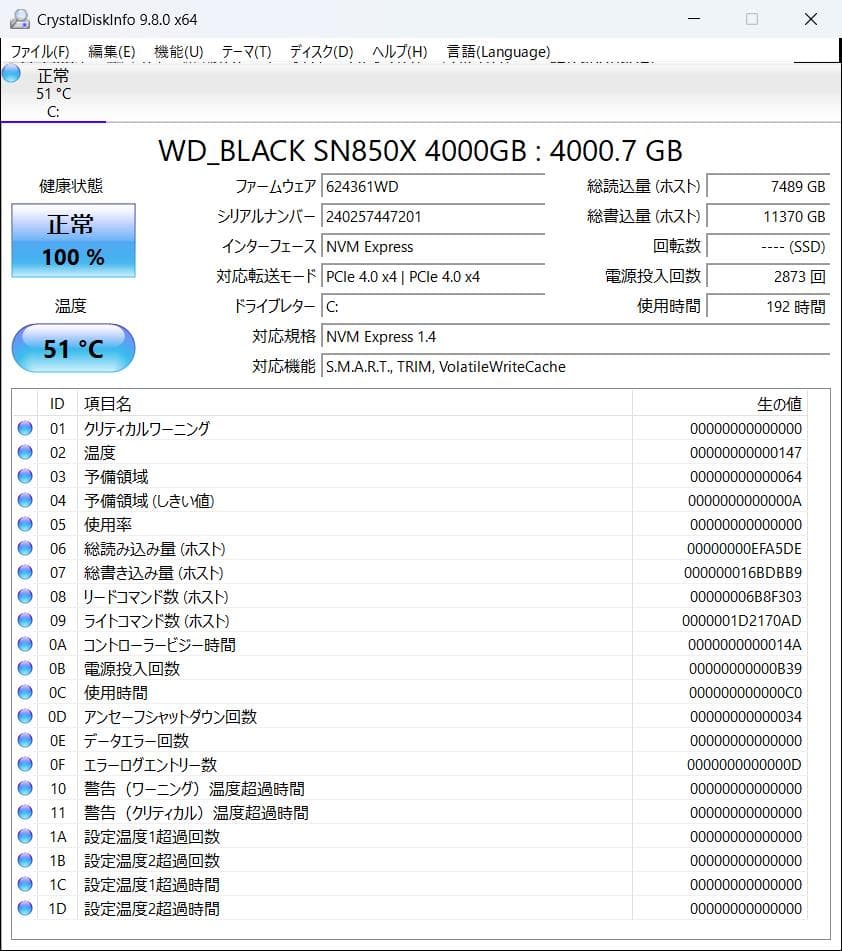Click the raw value 00000000EFA5DE
Screen dimensions: 842x951
tap(744, 549)
